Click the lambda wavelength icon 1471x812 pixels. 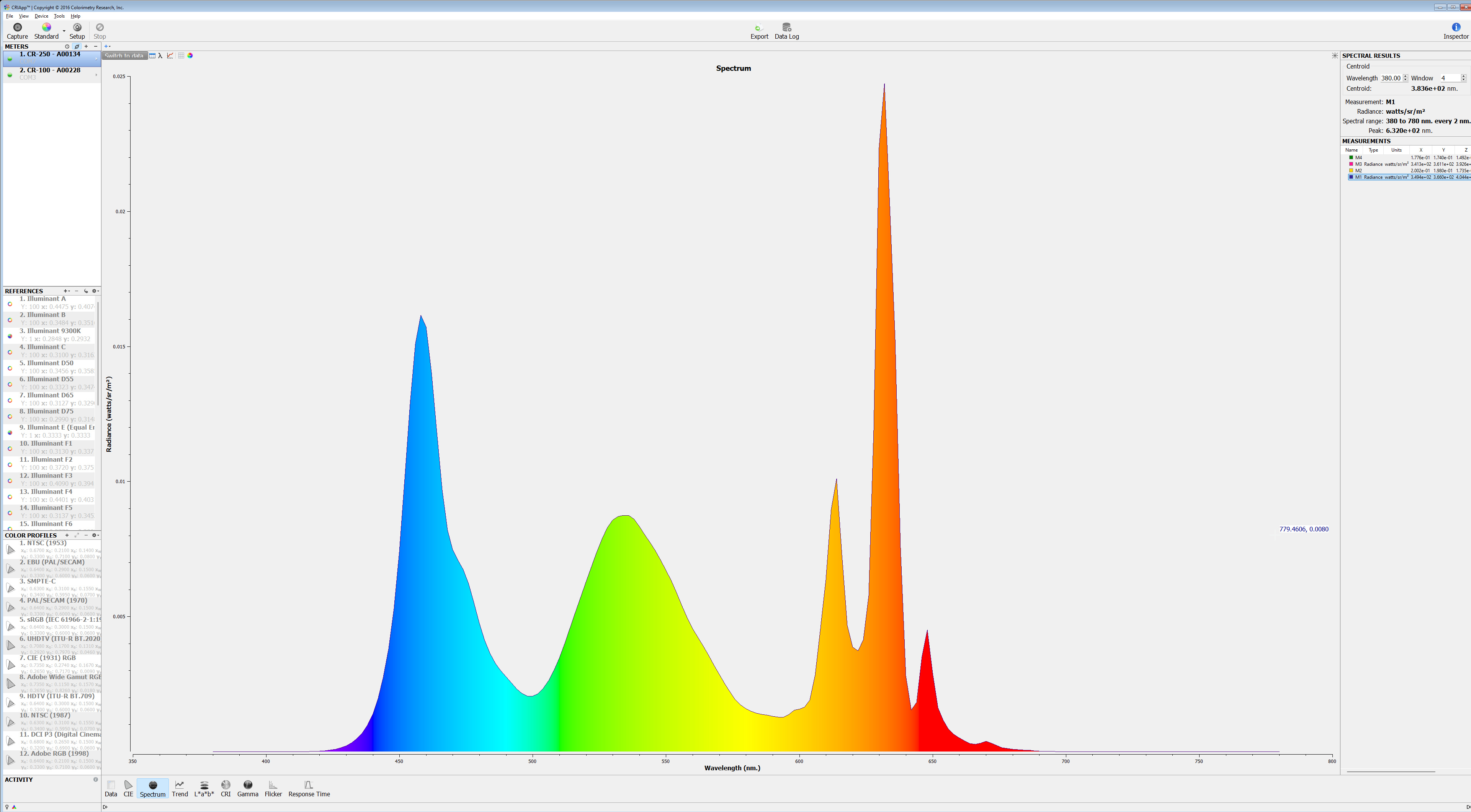160,56
